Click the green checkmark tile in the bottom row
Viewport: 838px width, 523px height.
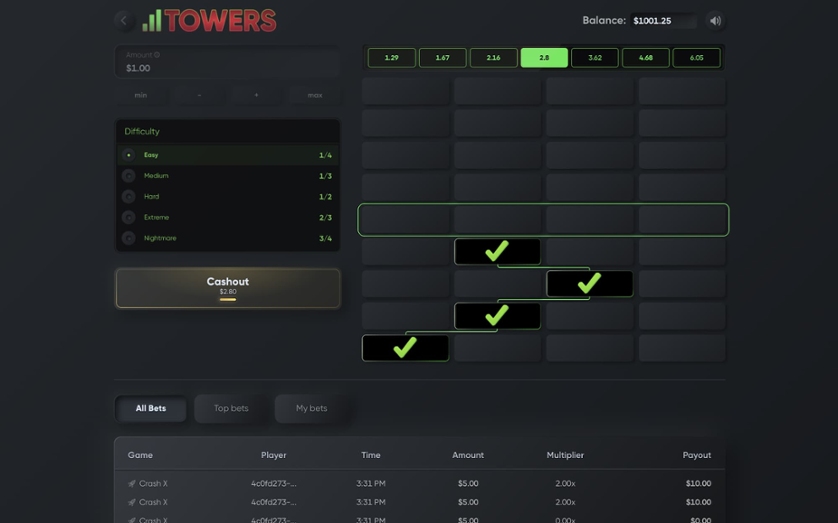405,348
